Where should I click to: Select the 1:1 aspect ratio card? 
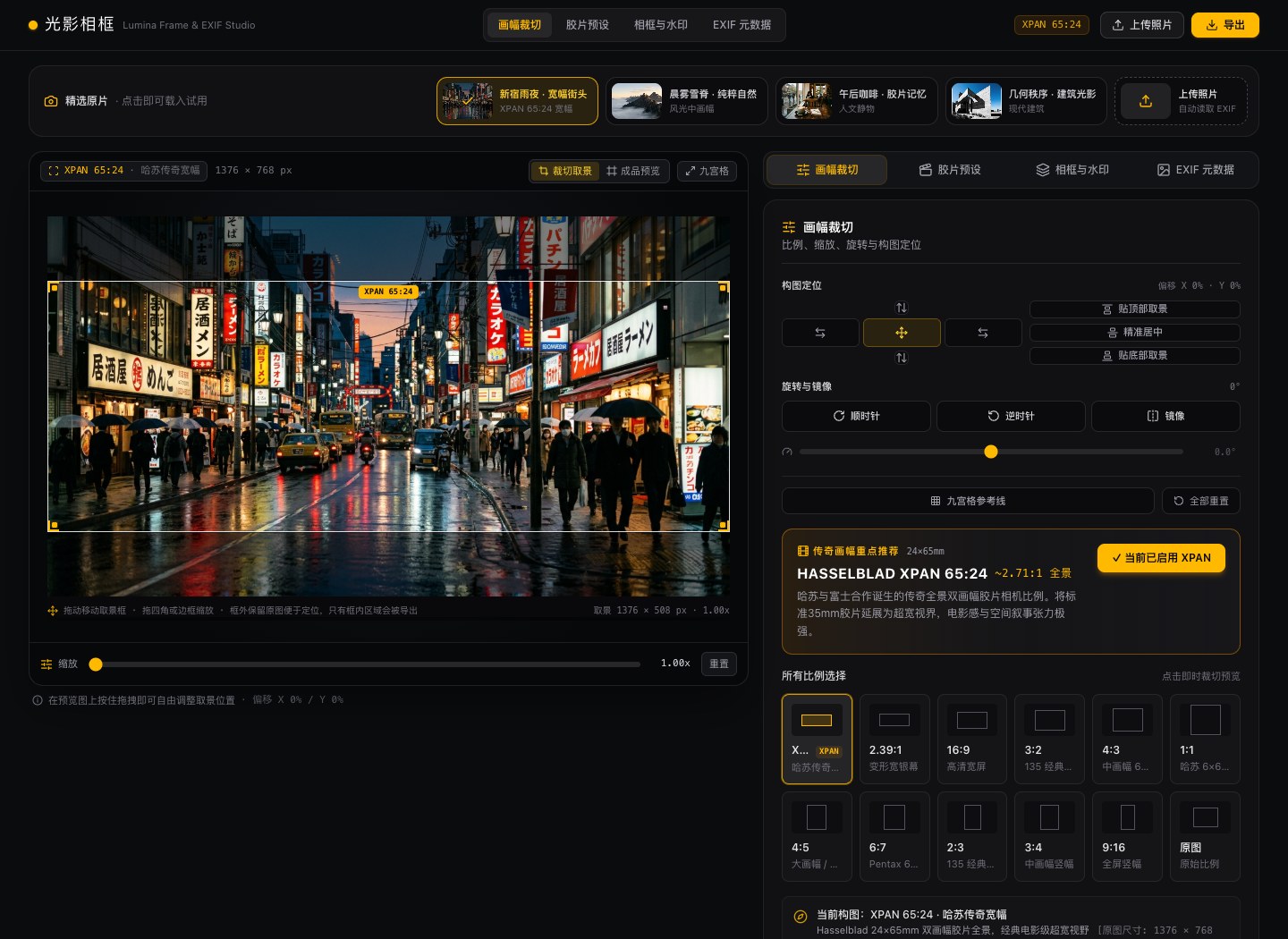pyautogui.click(x=1205, y=740)
